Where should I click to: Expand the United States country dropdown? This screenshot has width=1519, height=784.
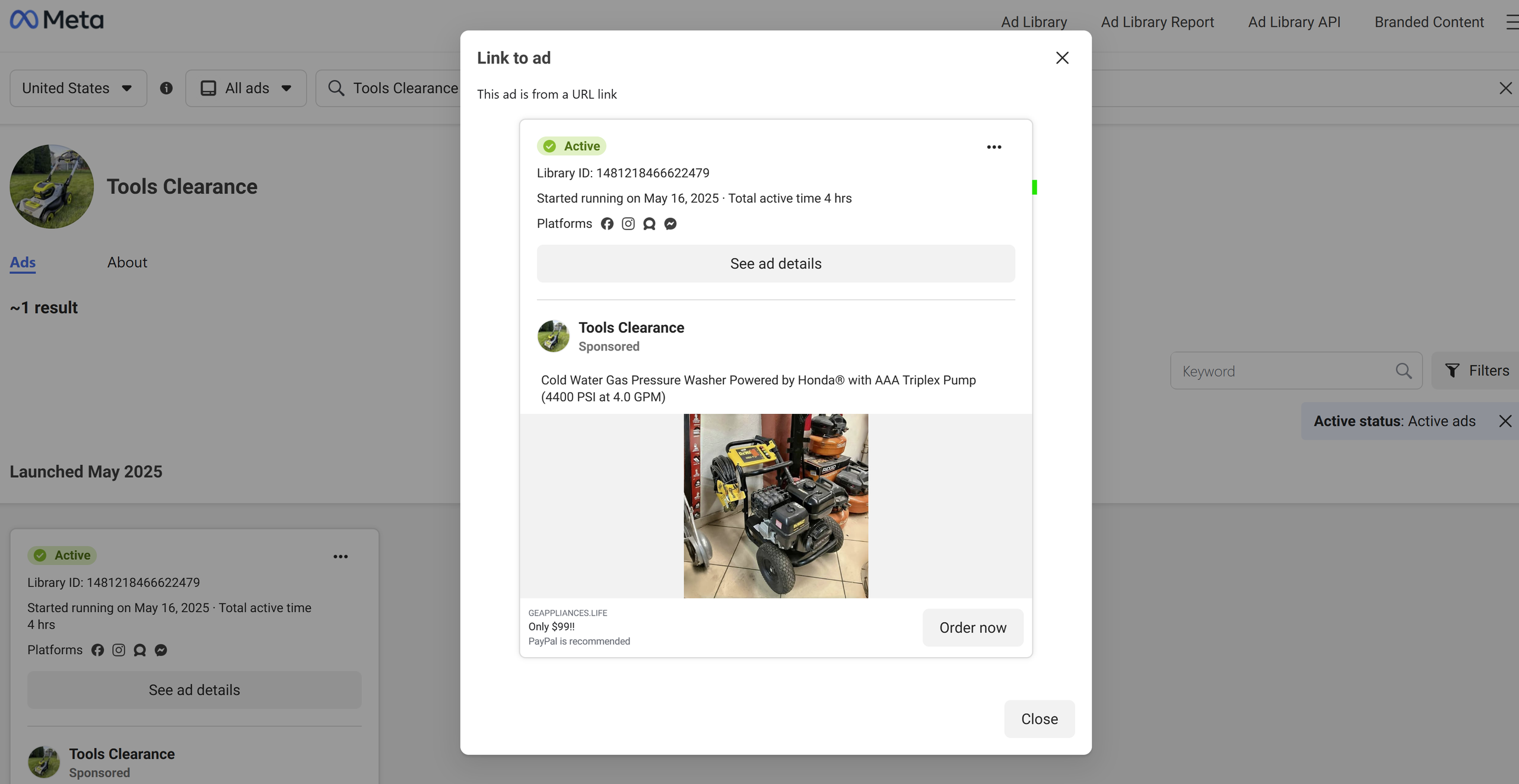pos(78,88)
